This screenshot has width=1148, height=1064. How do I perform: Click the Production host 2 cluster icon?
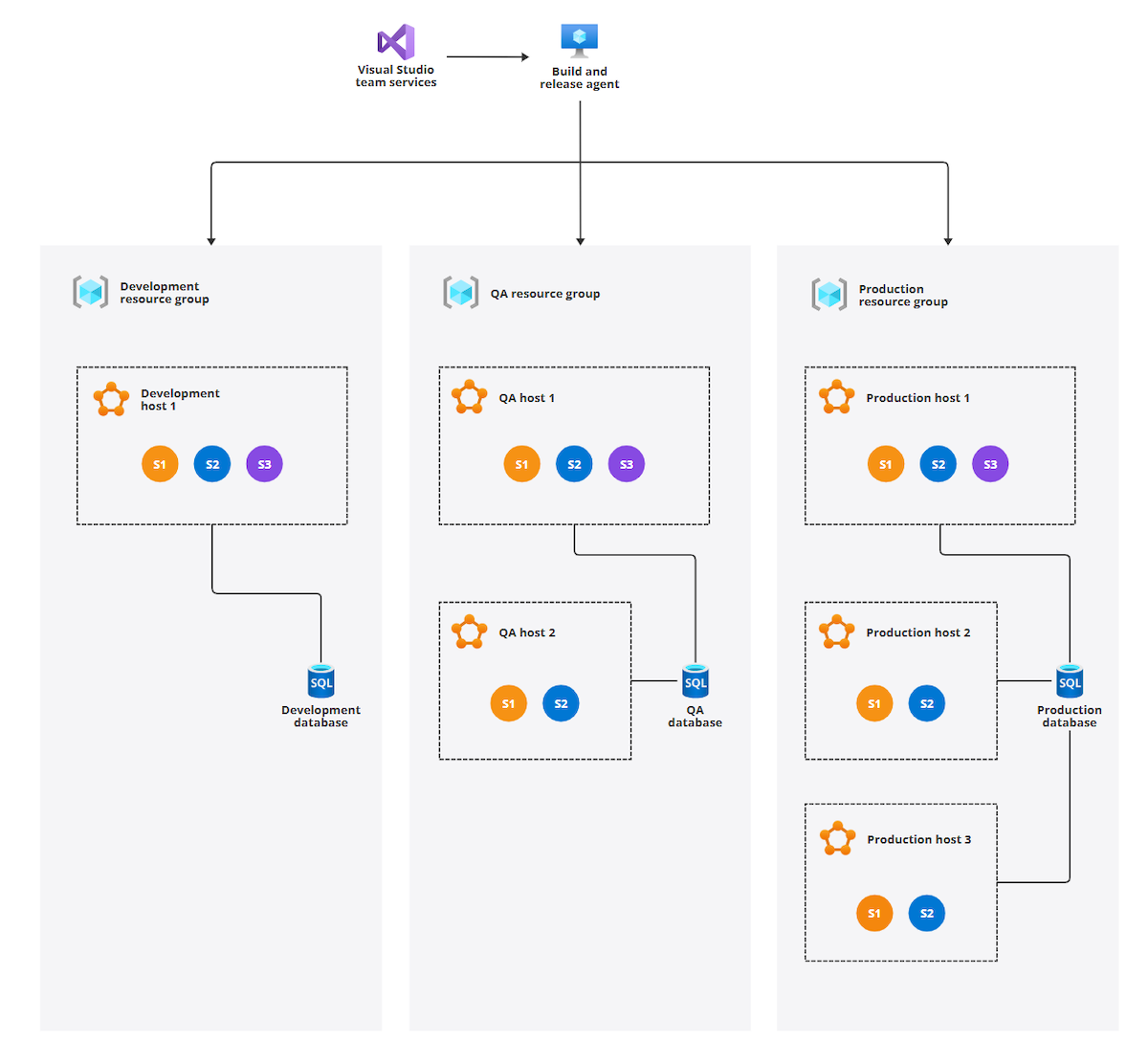837,632
